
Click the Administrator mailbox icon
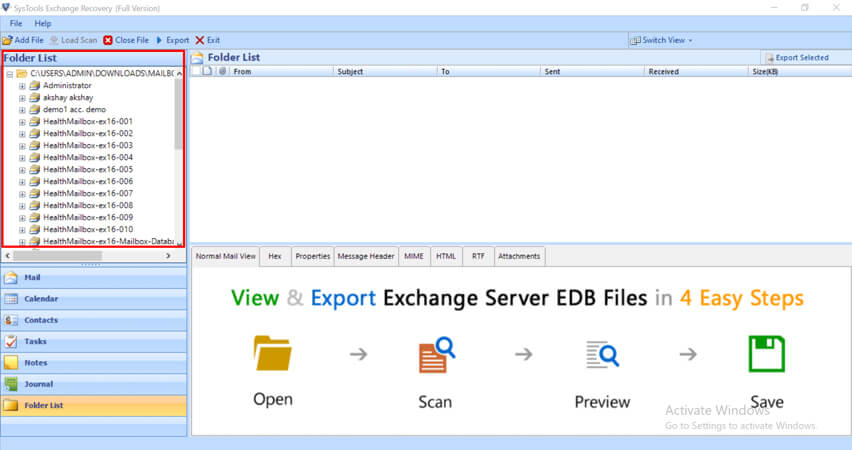35,86
